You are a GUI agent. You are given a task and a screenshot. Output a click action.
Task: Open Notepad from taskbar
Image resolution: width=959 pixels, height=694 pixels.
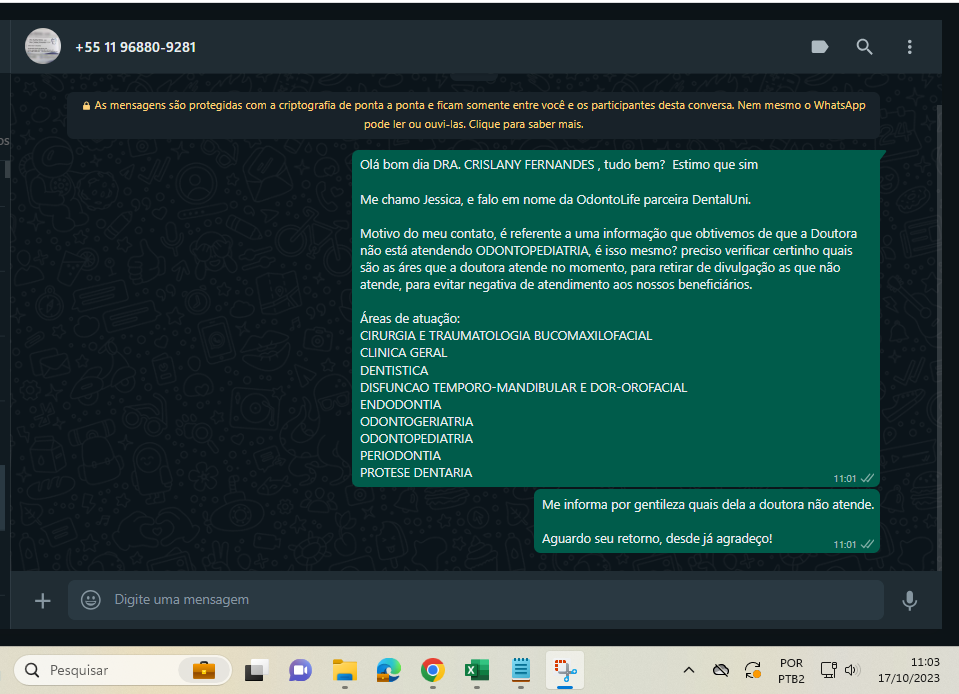pyautogui.click(x=520, y=670)
